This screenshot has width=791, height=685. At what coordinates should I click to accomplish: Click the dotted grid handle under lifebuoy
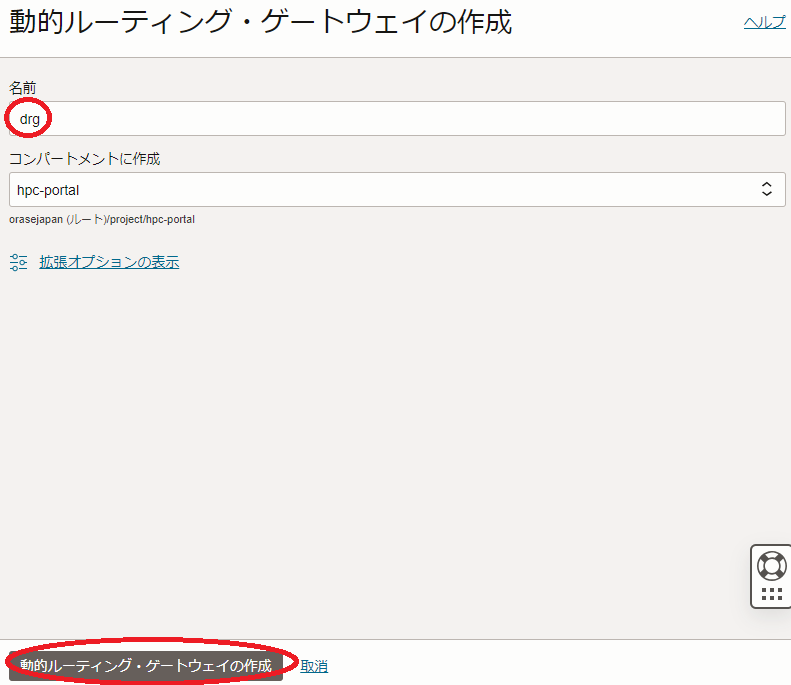(771, 594)
